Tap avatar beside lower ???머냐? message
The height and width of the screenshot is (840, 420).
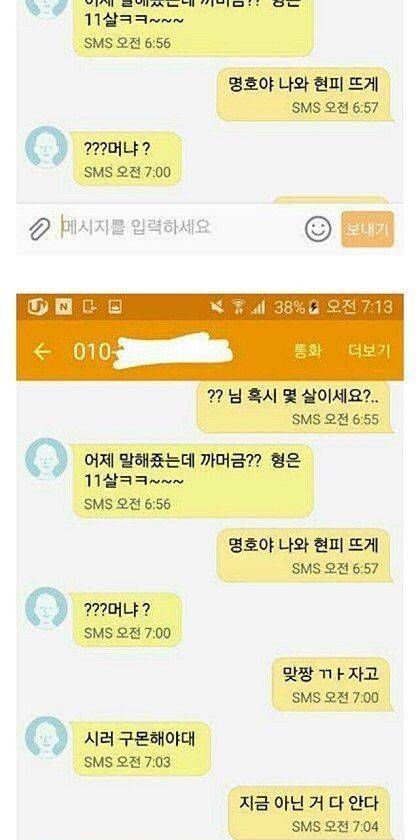point(47,608)
